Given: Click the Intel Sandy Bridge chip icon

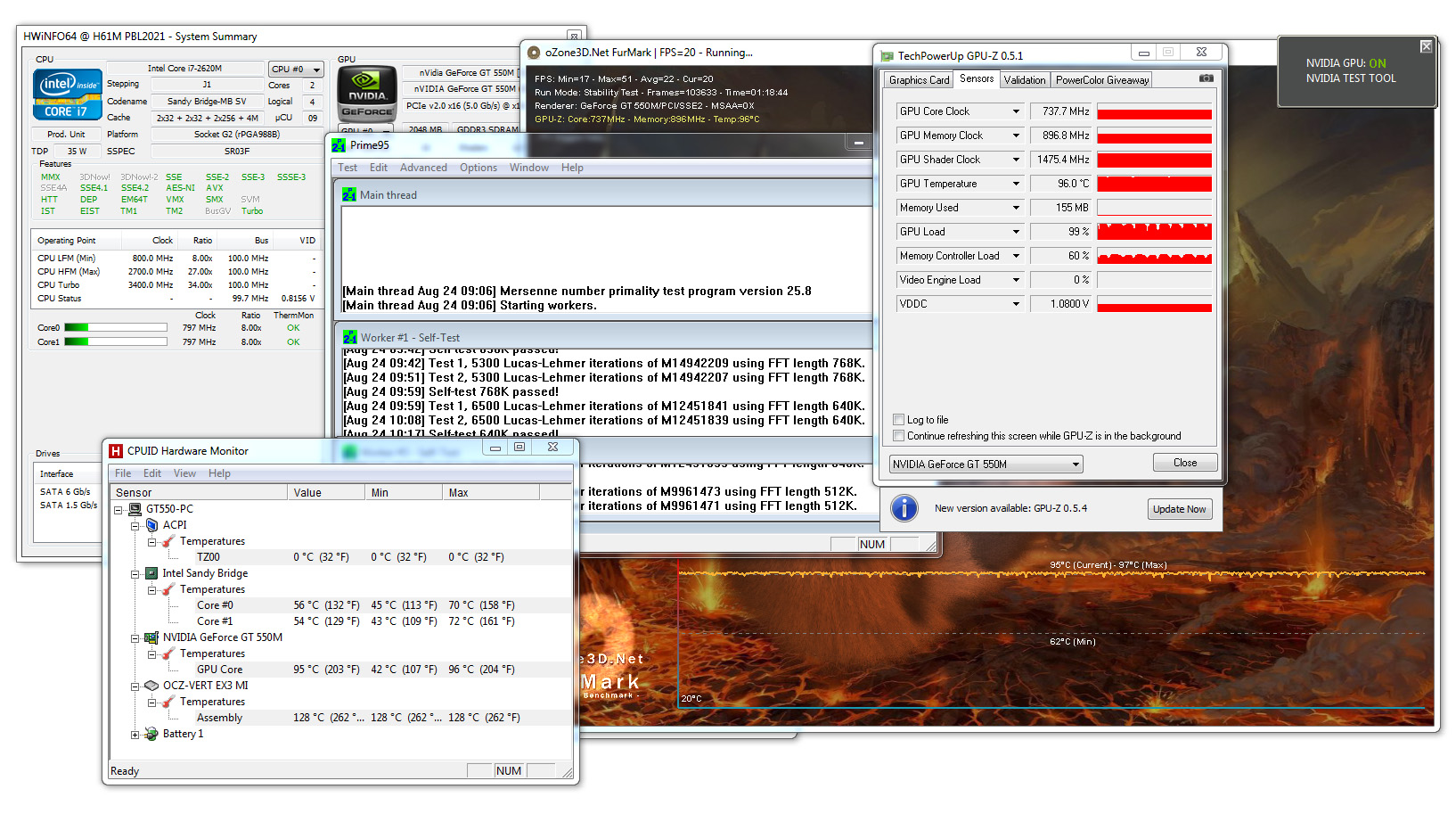Looking at the screenshot, I should click(x=151, y=573).
